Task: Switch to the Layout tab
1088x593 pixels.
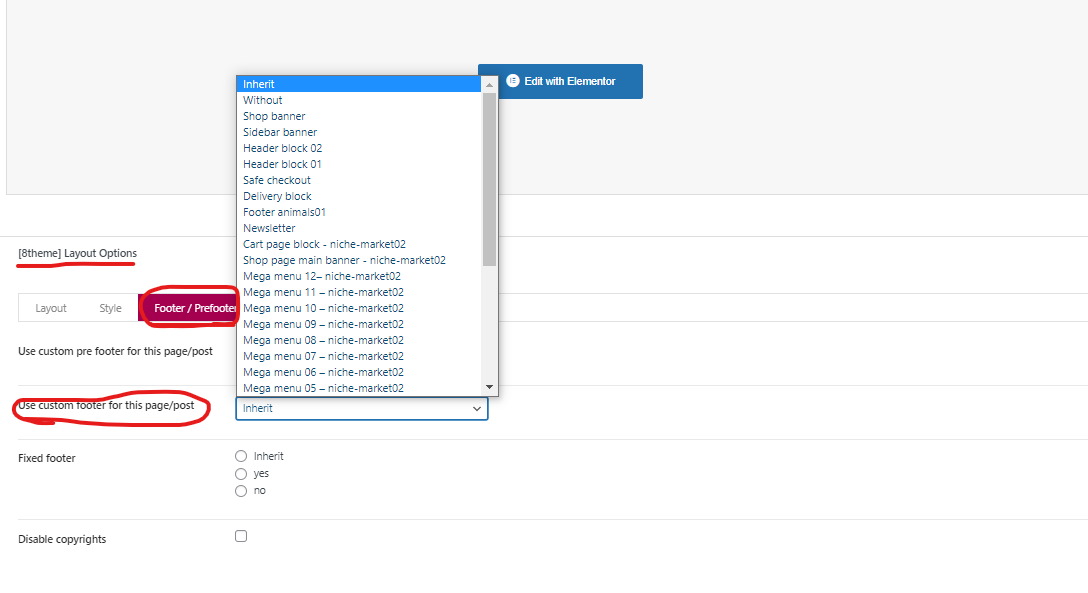Action: coord(51,308)
